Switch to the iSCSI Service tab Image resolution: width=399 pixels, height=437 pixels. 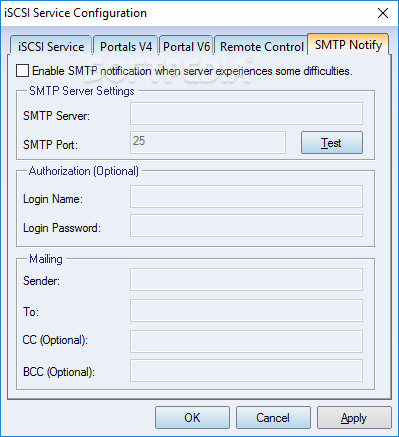pos(51,46)
